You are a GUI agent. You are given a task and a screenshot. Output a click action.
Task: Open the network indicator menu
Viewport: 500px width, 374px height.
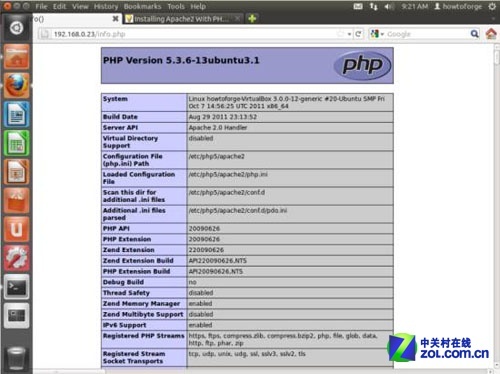click(x=374, y=6)
